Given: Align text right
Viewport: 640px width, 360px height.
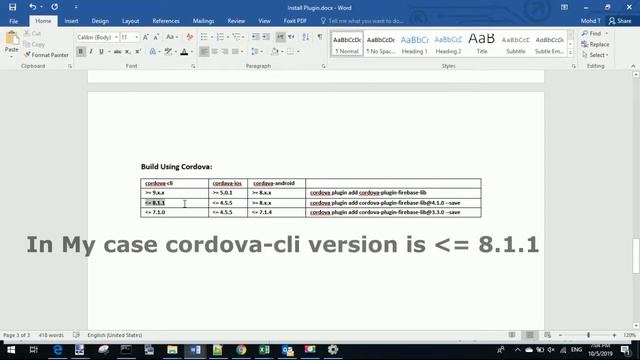Looking at the screenshot, I should [x=224, y=51].
